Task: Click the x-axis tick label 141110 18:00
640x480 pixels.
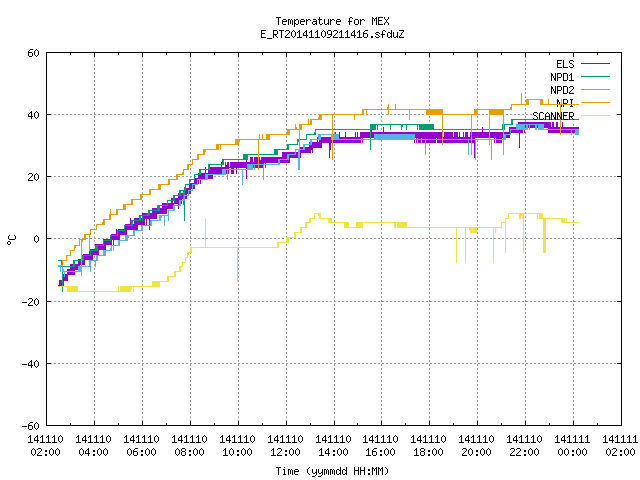Action: [x=428, y=446]
